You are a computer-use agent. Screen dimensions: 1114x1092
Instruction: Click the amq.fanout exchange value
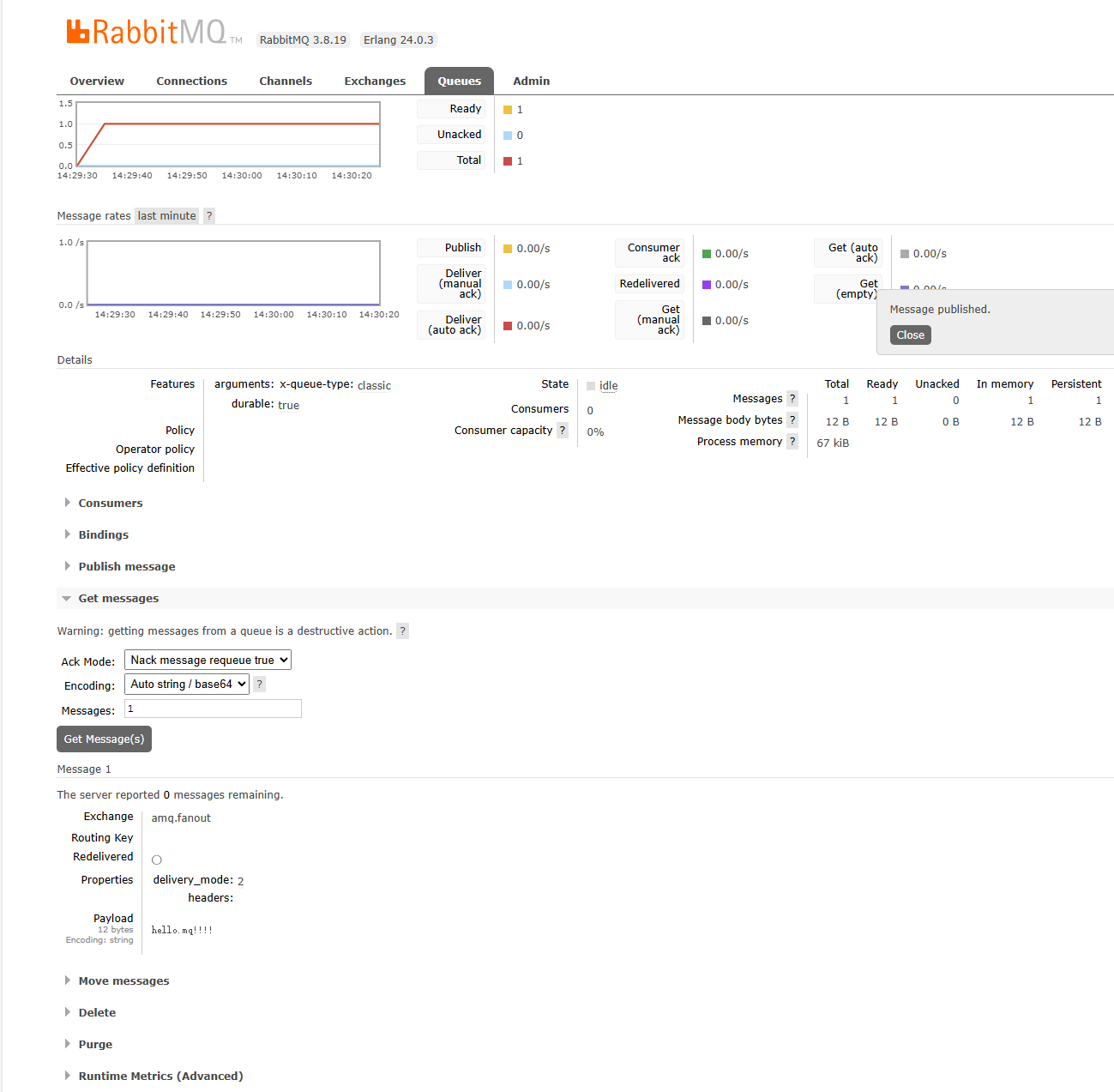coord(181,818)
